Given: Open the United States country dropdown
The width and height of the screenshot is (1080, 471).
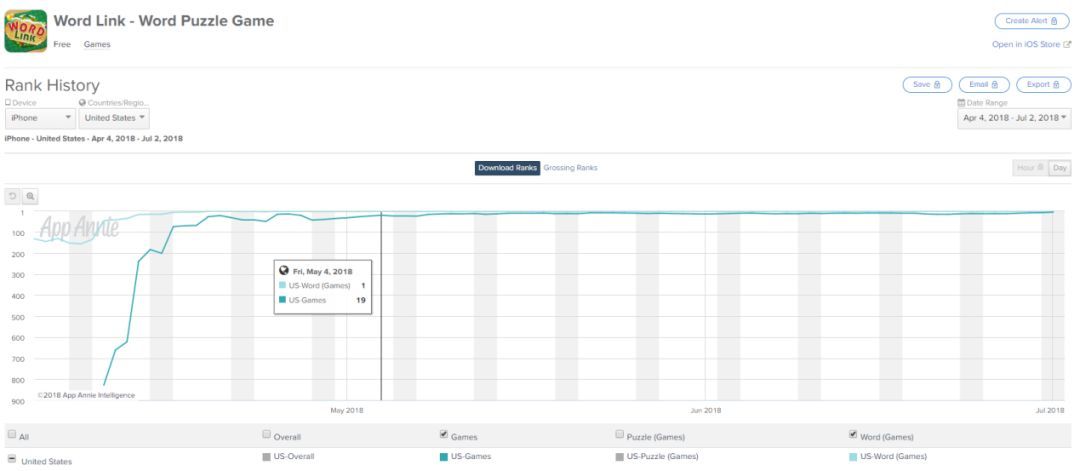Looking at the screenshot, I should click(113, 118).
